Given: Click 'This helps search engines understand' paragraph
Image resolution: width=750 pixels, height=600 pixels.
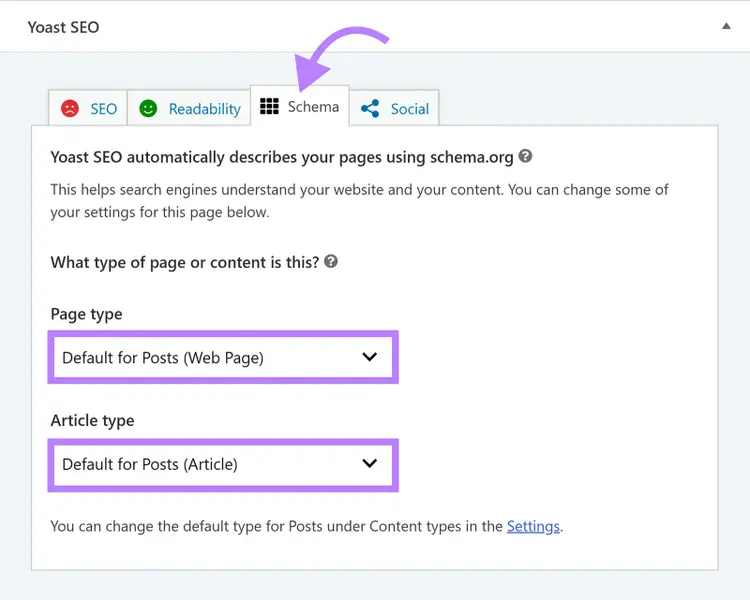Looking at the screenshot, I should click(x=359, y=200).
